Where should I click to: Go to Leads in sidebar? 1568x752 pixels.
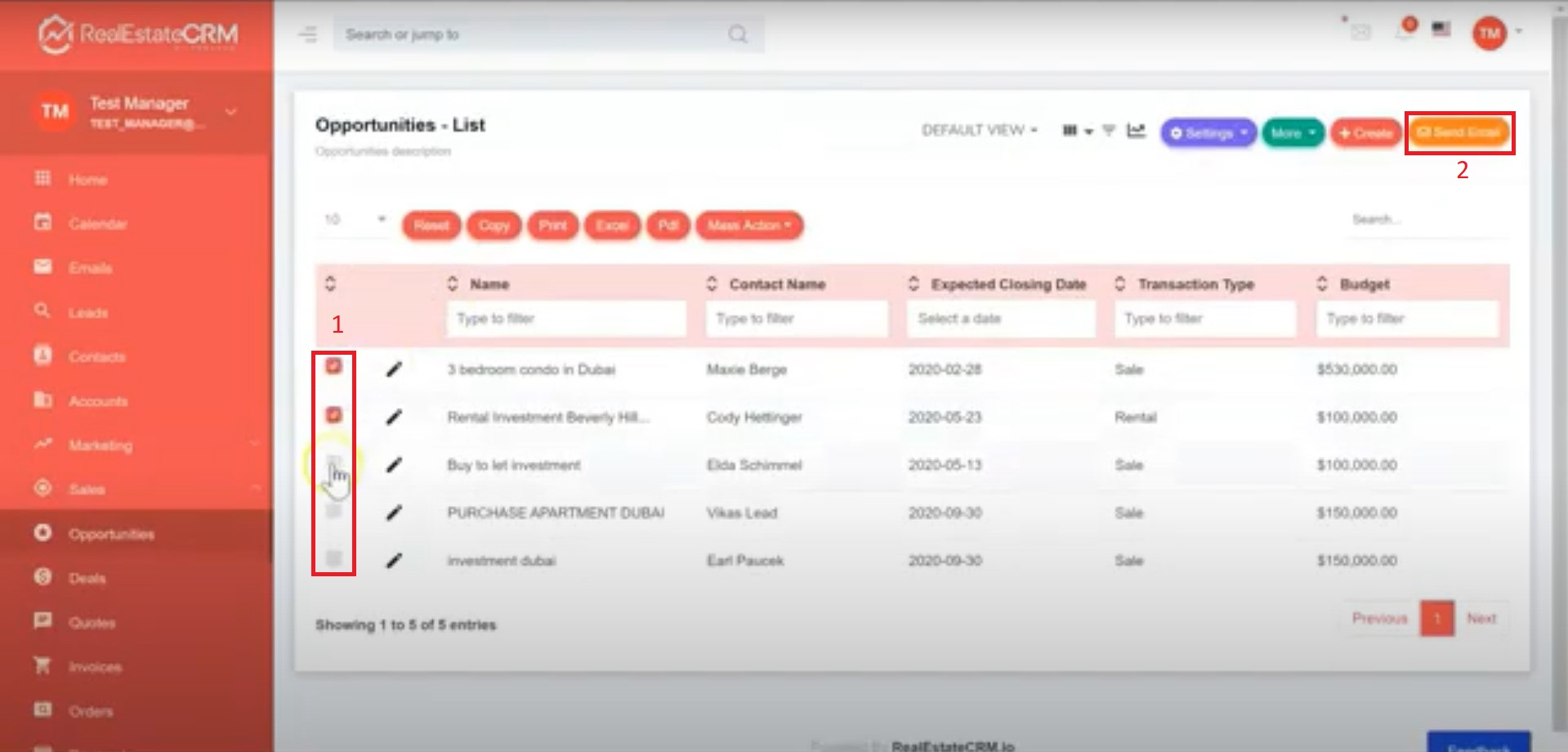pos(88,313)
